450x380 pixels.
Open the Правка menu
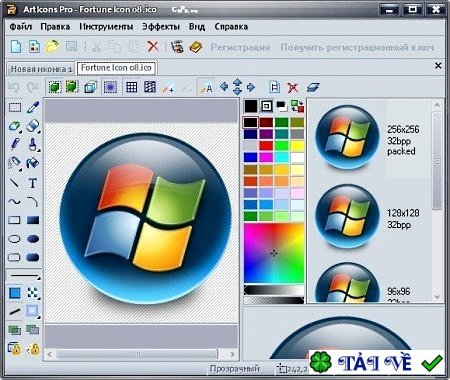[x=55, y=27]
